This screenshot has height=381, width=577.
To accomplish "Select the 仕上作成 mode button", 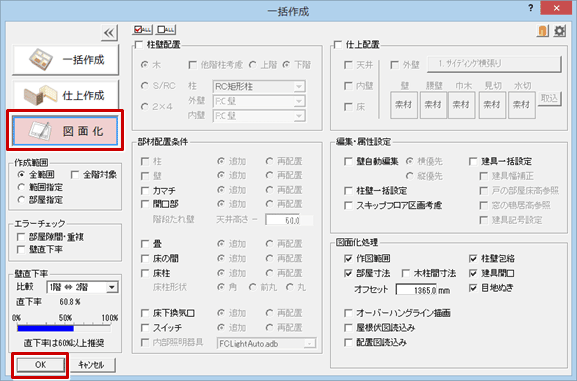I will (x=66, y=95).
